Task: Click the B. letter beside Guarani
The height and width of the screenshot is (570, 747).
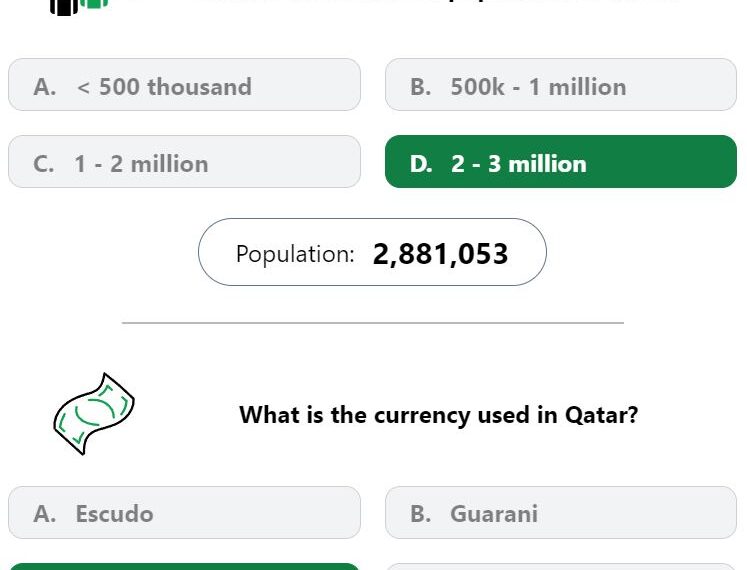Action: coord(421,514)
